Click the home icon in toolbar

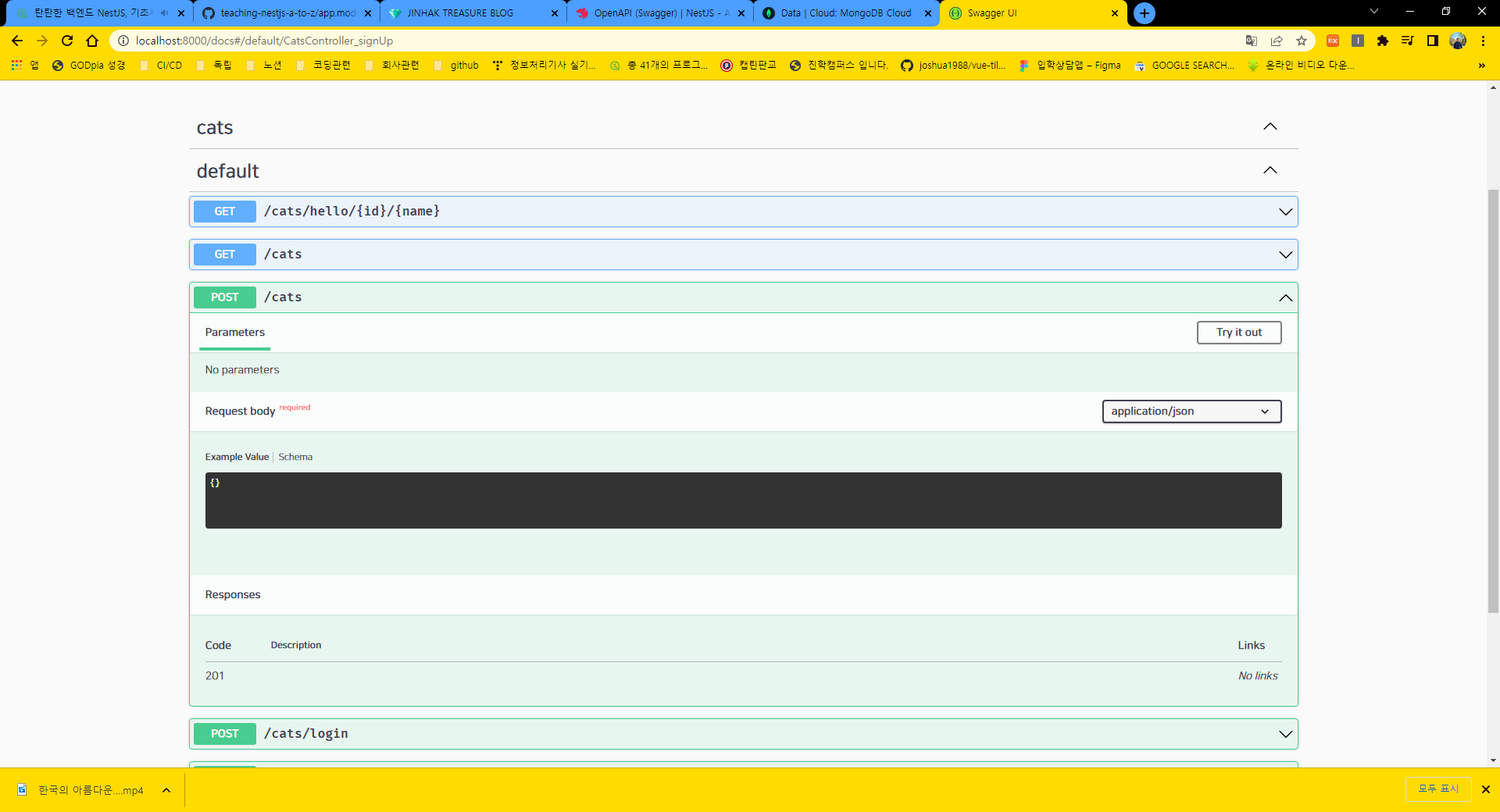[x=92, y=41]
